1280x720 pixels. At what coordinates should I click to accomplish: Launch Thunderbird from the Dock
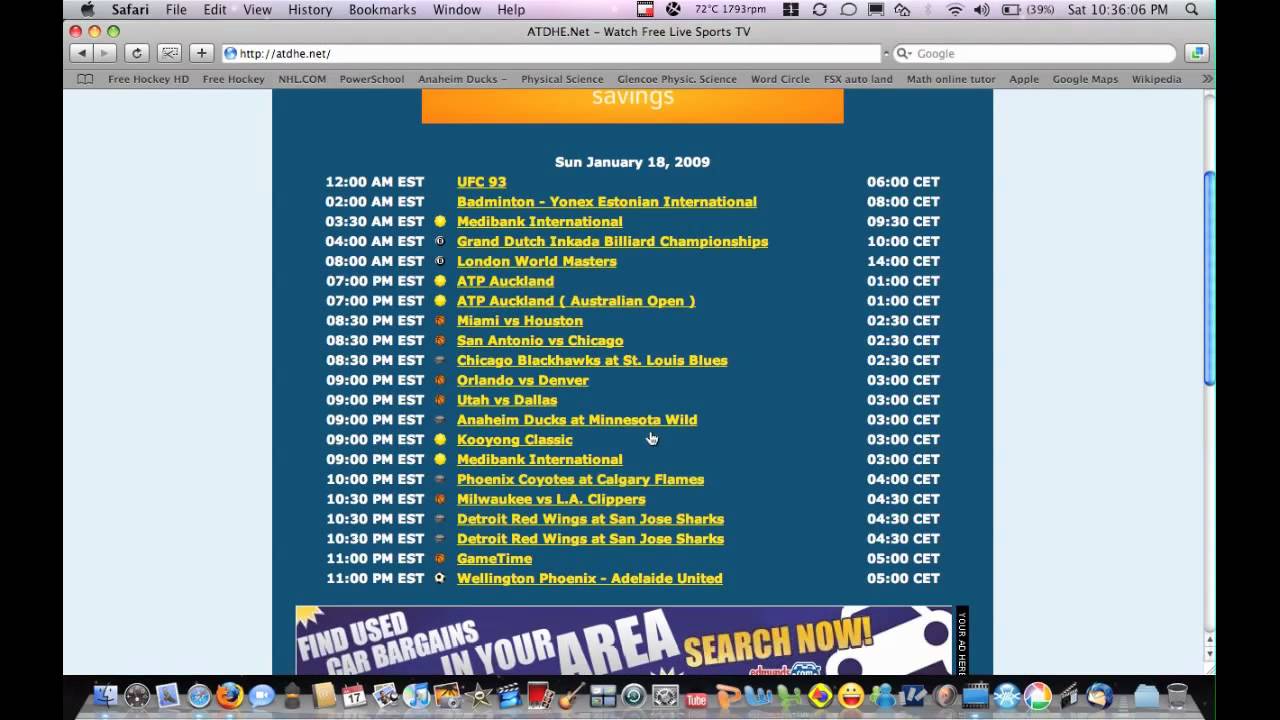point(1099,695)
